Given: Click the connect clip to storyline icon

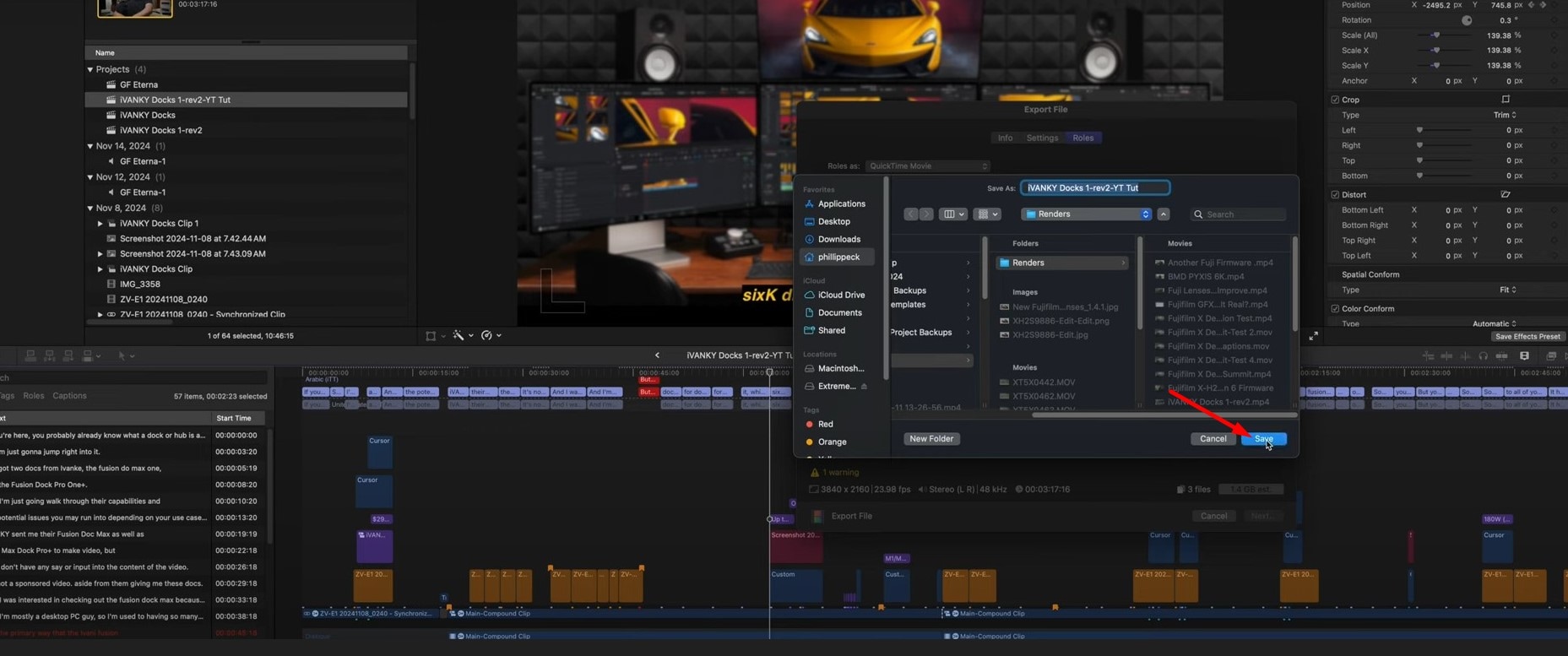Looking at the screenshot, I should click(x=30, y=356).
